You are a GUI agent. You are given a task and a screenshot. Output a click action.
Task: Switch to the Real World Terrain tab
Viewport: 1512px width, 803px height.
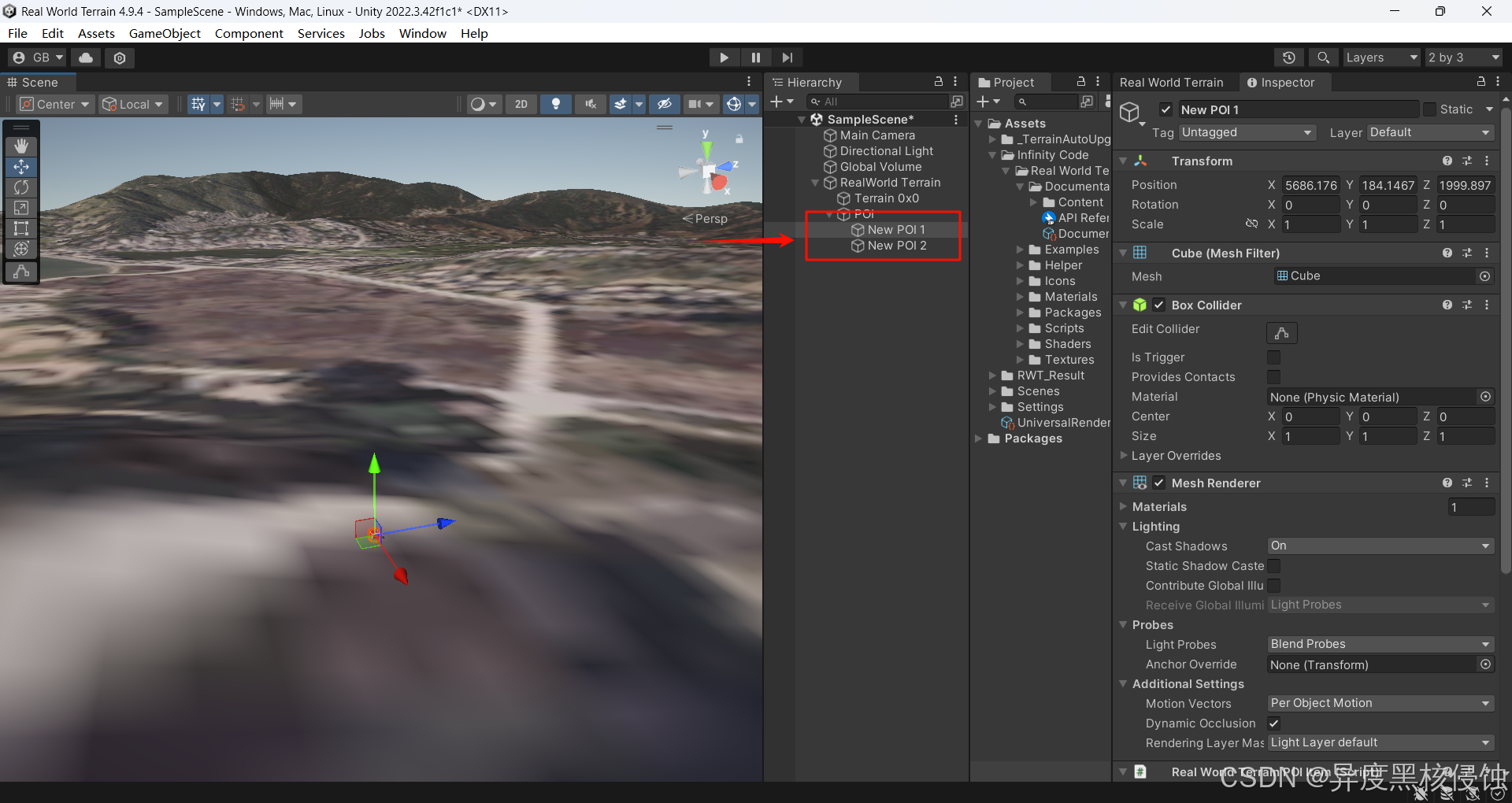pyautogui.click(x=1171, y=82)
